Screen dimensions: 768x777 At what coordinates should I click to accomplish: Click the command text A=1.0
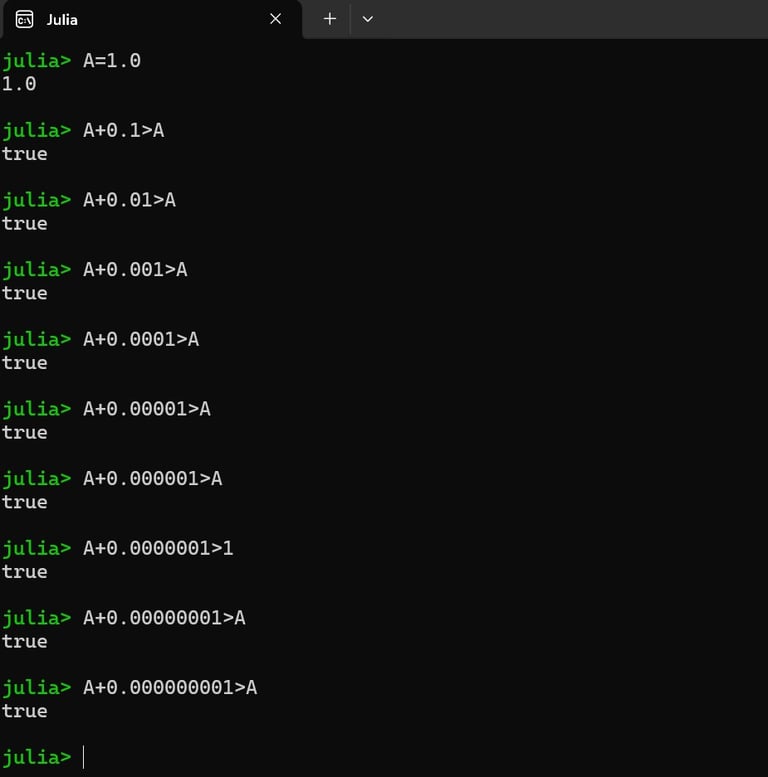pos(112,60)
